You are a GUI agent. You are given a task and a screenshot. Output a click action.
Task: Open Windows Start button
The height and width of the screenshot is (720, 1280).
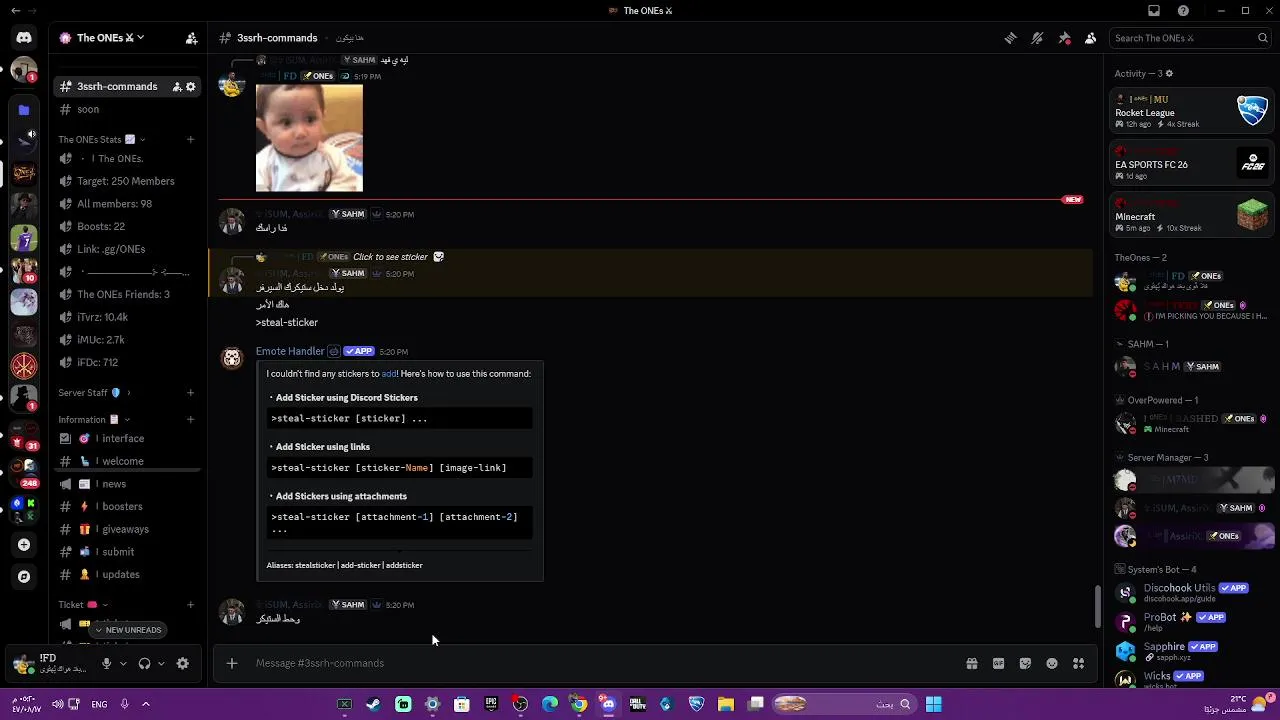click(933, 704)
